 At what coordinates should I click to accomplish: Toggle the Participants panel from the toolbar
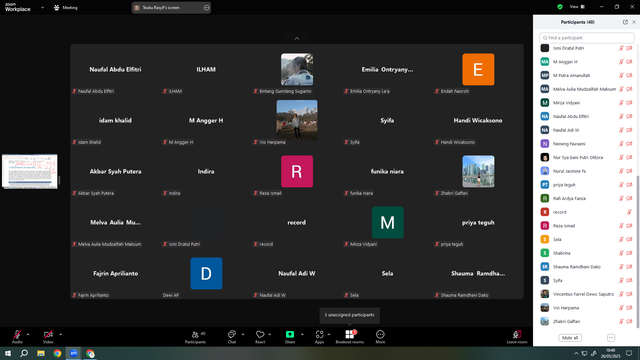[196, 337]
